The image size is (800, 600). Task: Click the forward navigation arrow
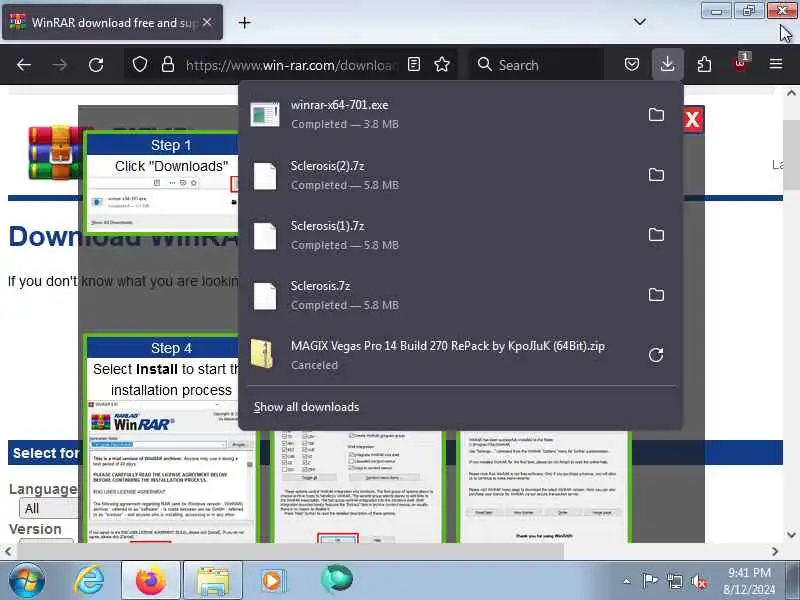click(x=60, y=65)
